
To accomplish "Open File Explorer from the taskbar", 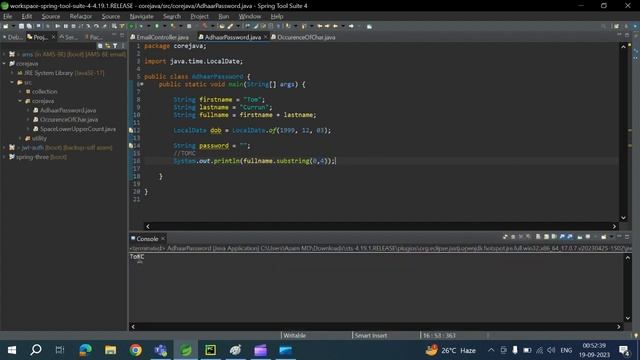I will pos(111,350).
